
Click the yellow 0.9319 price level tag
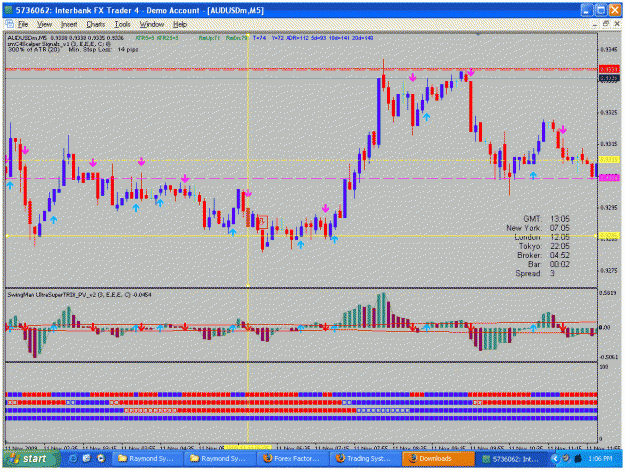(x=609, y=159)
